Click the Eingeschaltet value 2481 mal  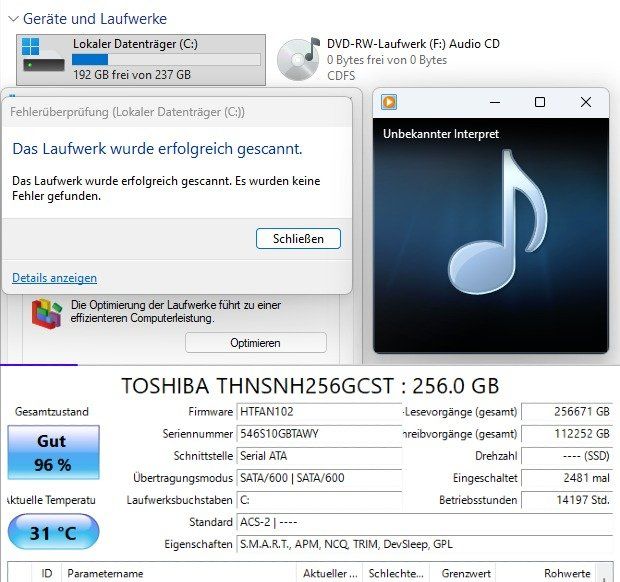tap(567, 478)
